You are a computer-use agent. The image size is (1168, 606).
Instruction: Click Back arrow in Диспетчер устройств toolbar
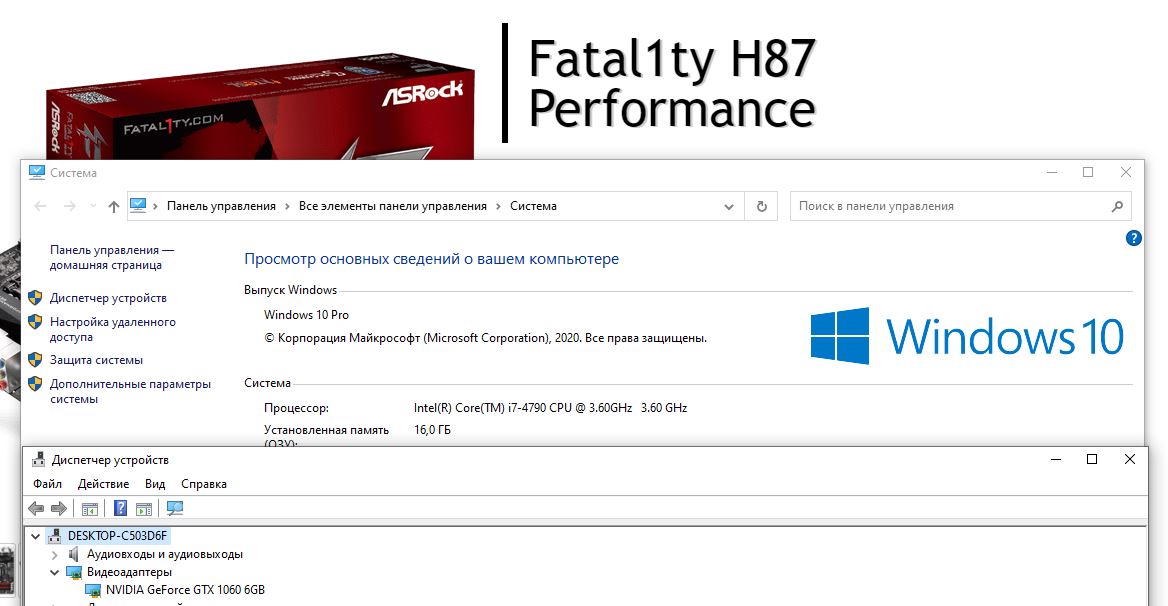[36, 508]
